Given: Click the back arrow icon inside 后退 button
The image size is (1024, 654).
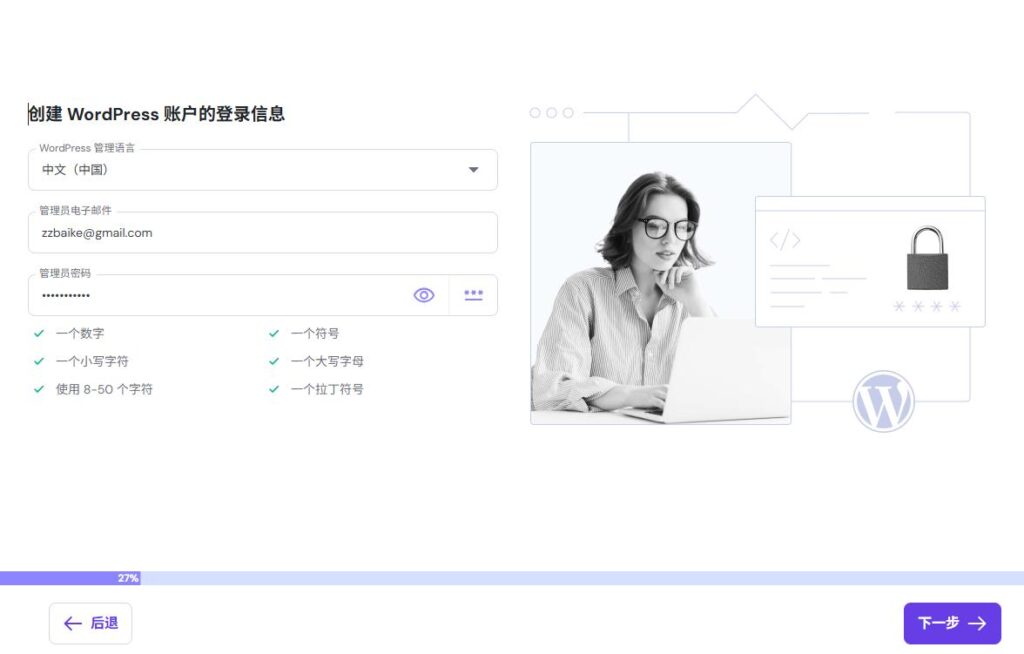Looking at the screenshot, I should [x=71, y=623].
